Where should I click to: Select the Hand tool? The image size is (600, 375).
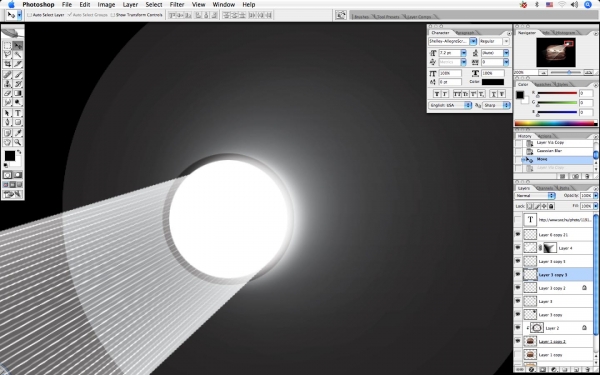(x=7, y=142)
